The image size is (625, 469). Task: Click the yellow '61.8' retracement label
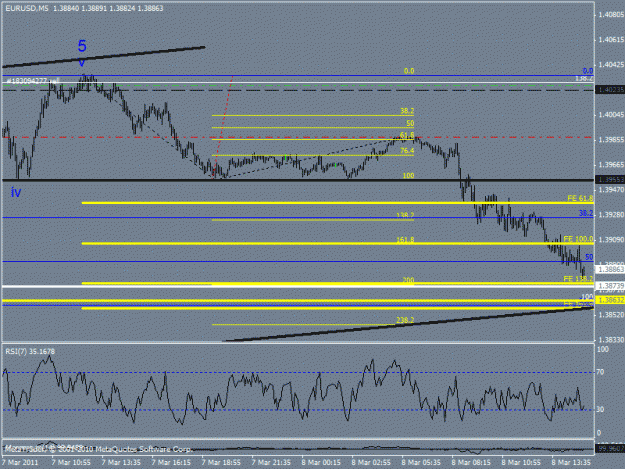pos(407,135)
